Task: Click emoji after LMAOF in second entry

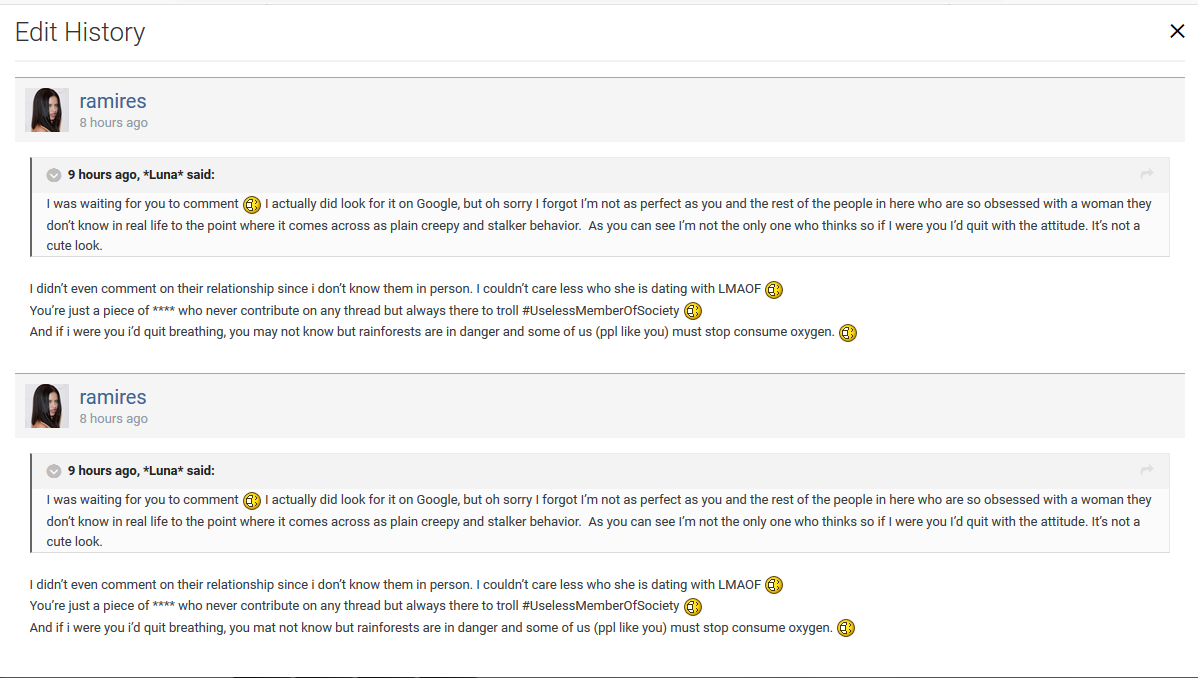Action: (x=774, y=585)
